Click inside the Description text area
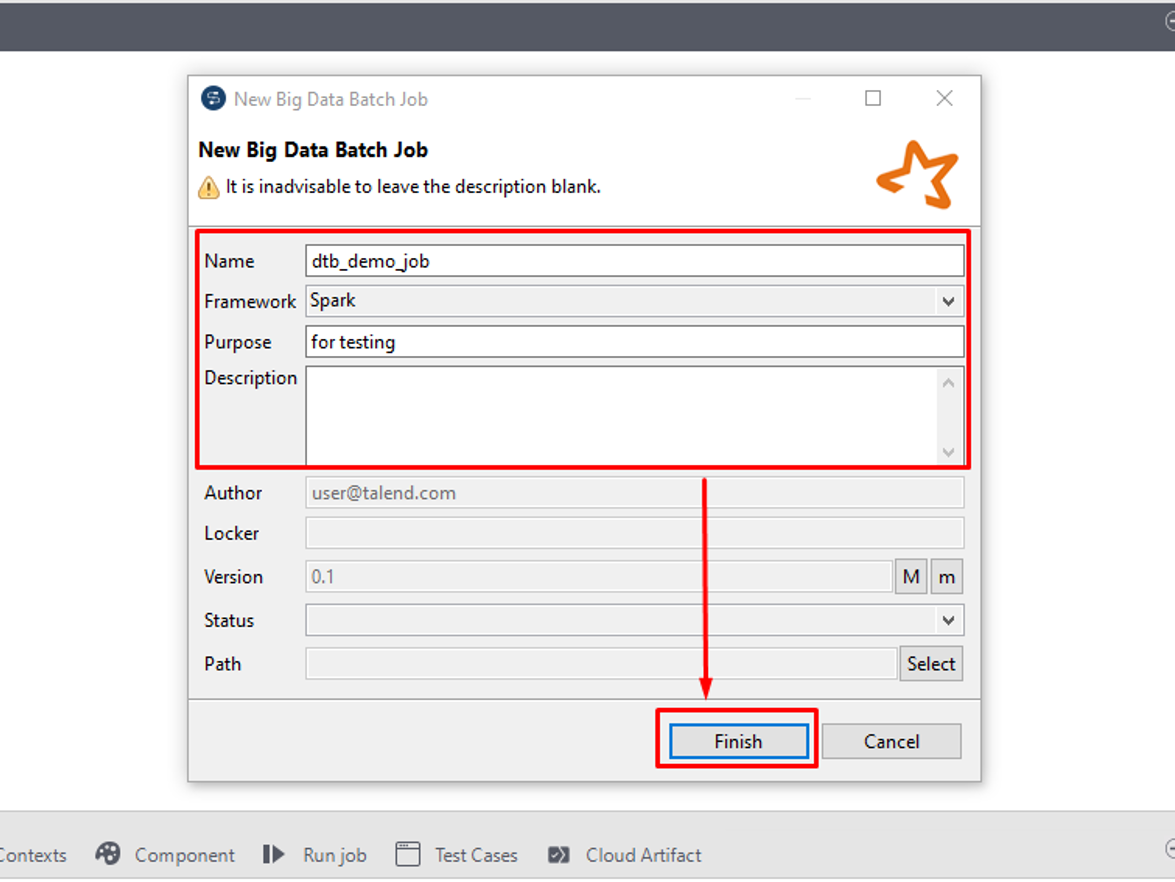 pos(622,416)
